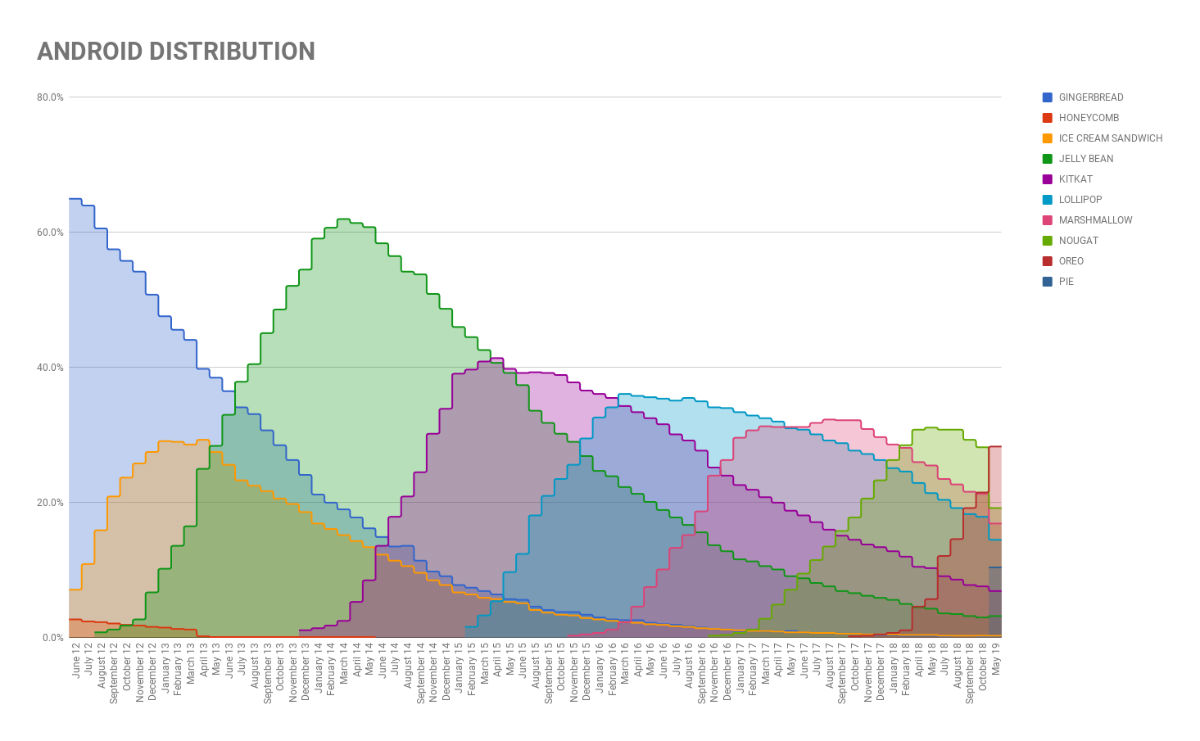Screen dimensions: 1200x741
Task: Click the Jelly Bean green legend swatch
Action: pos(1047,159)
